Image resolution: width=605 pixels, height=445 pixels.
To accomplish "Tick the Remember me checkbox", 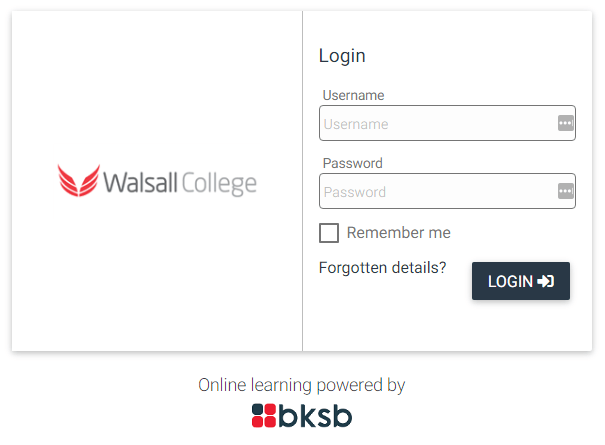I will coord(329,233).
